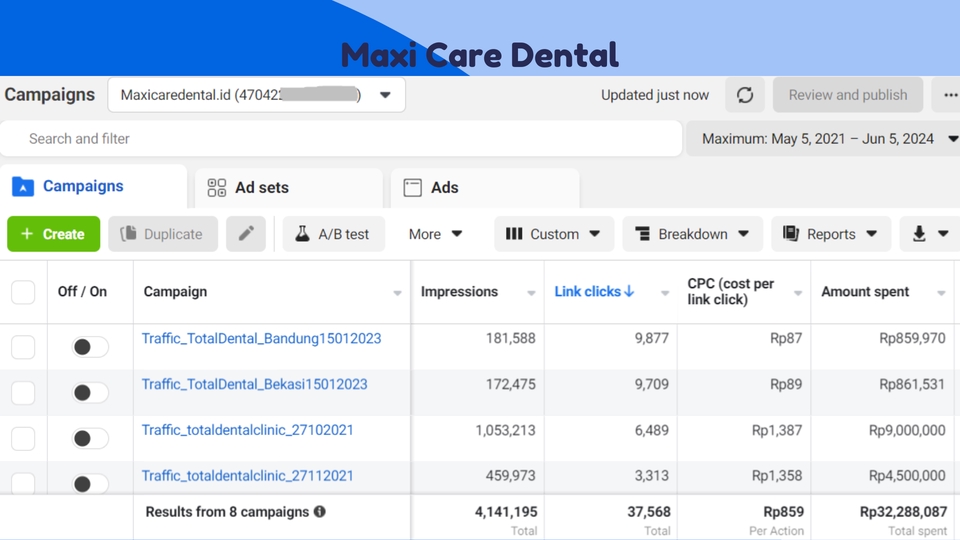Open the three-dots more options menu

click(x=950, y=95)
